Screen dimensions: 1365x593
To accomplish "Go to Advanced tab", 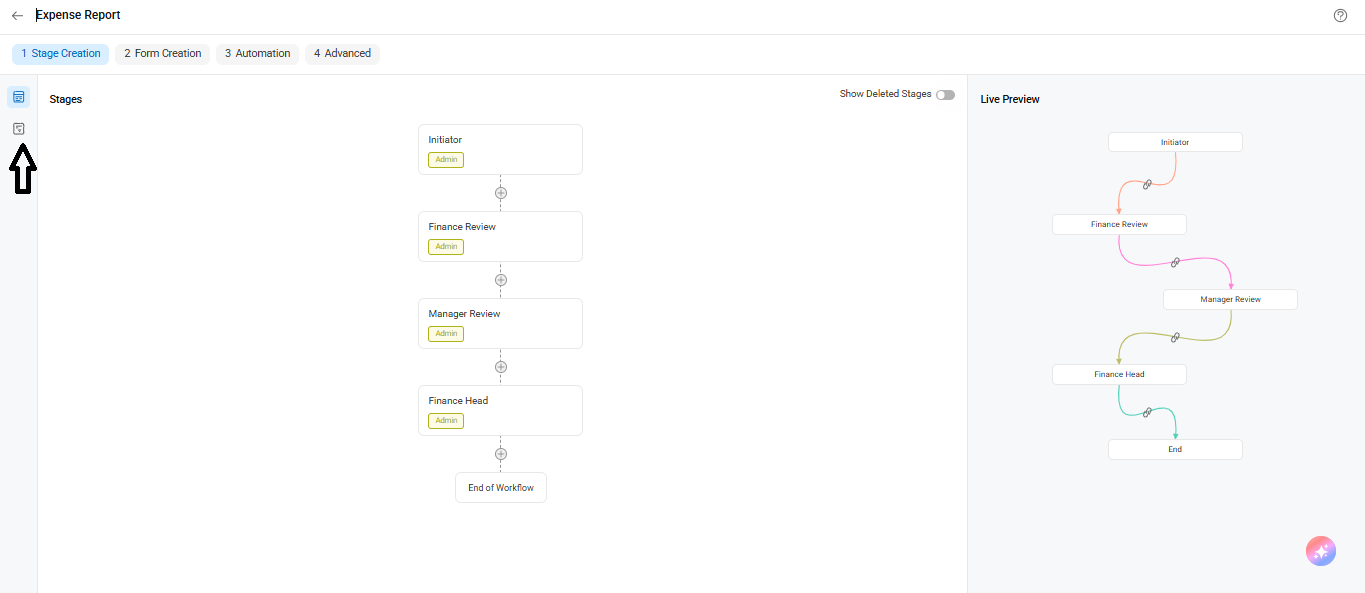I will 342,54.
